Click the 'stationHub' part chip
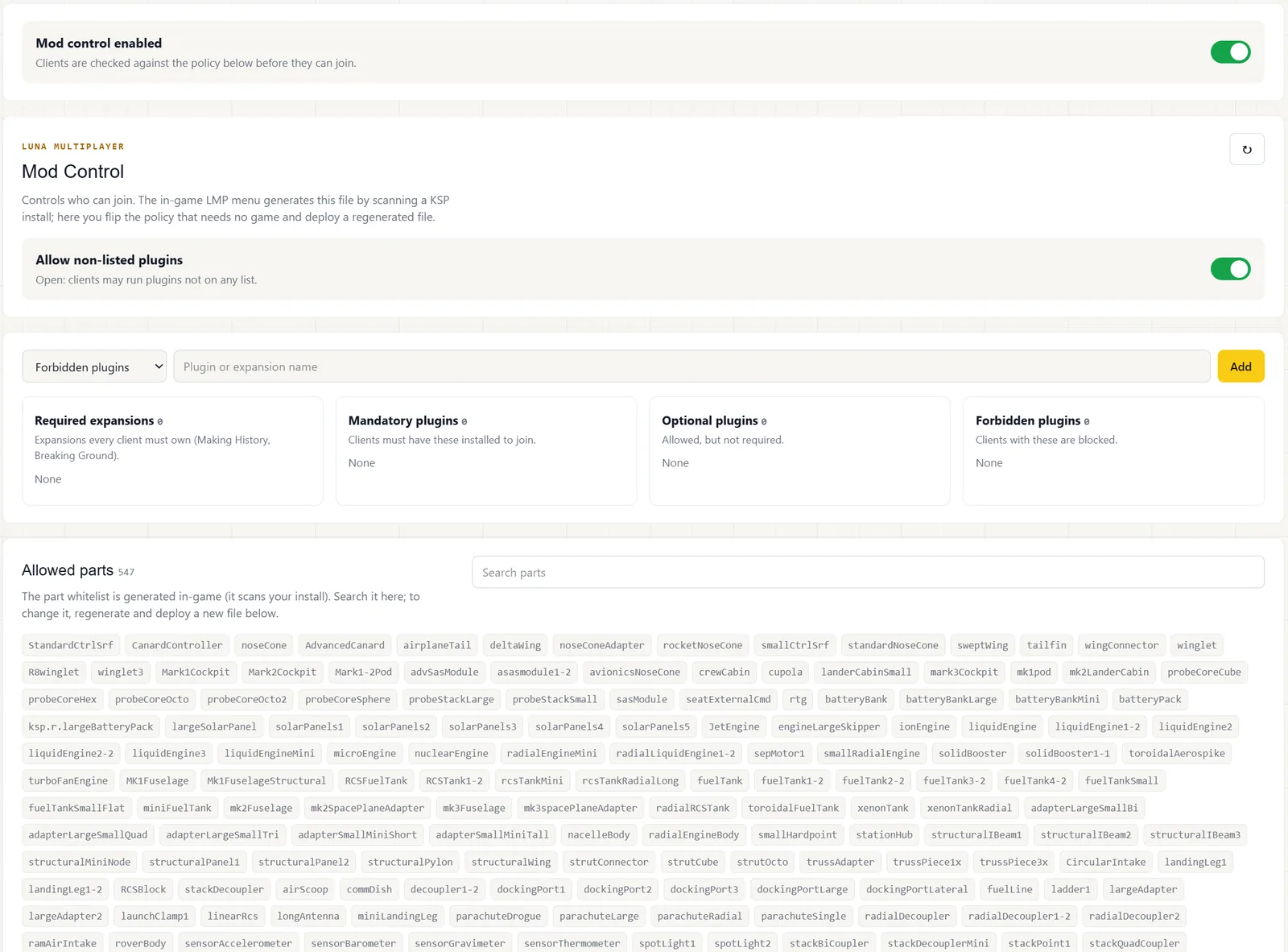Screen dimensions: 1288x952 click(885, 834)
